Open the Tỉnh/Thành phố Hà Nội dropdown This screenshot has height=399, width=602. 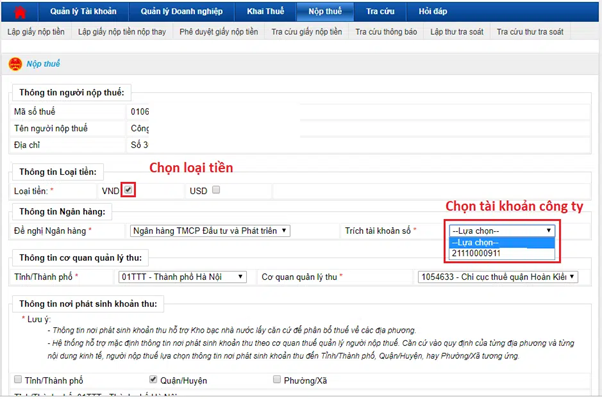(x=182, y=277)
